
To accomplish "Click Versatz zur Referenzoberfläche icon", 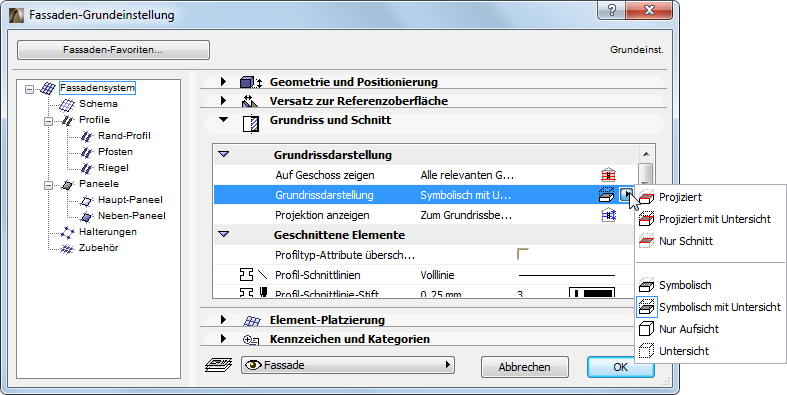I will point(249,101).
